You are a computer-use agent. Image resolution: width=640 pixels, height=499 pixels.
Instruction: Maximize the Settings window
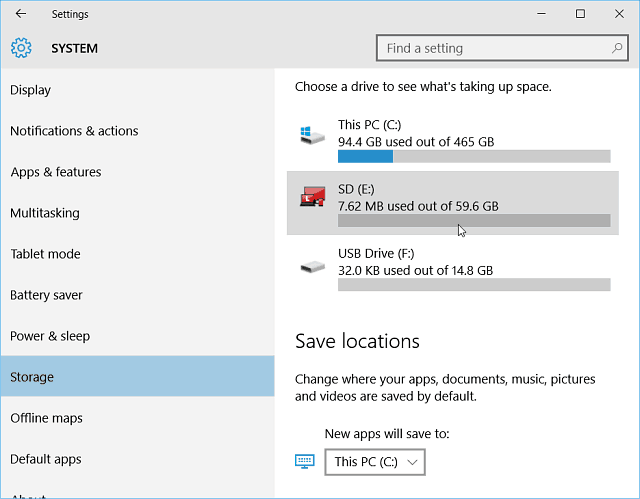click(580, 14)
